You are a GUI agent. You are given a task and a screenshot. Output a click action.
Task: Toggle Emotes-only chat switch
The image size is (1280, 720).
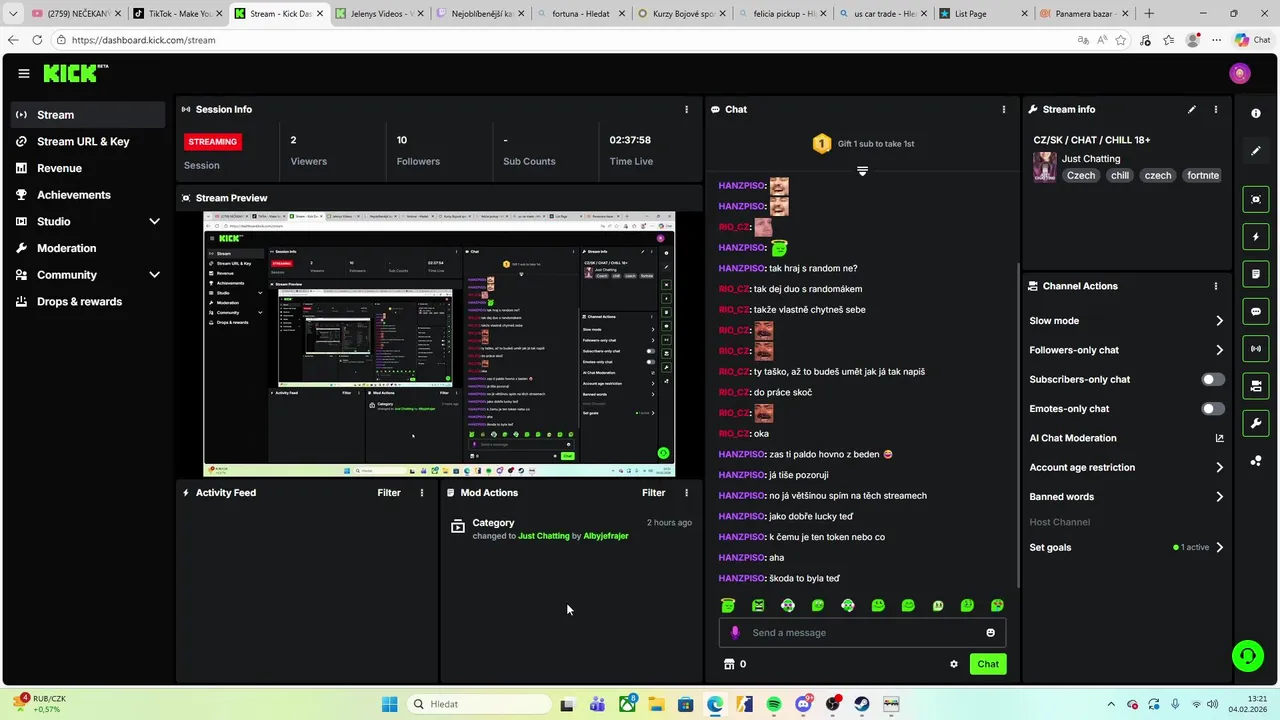(1213, 409)
